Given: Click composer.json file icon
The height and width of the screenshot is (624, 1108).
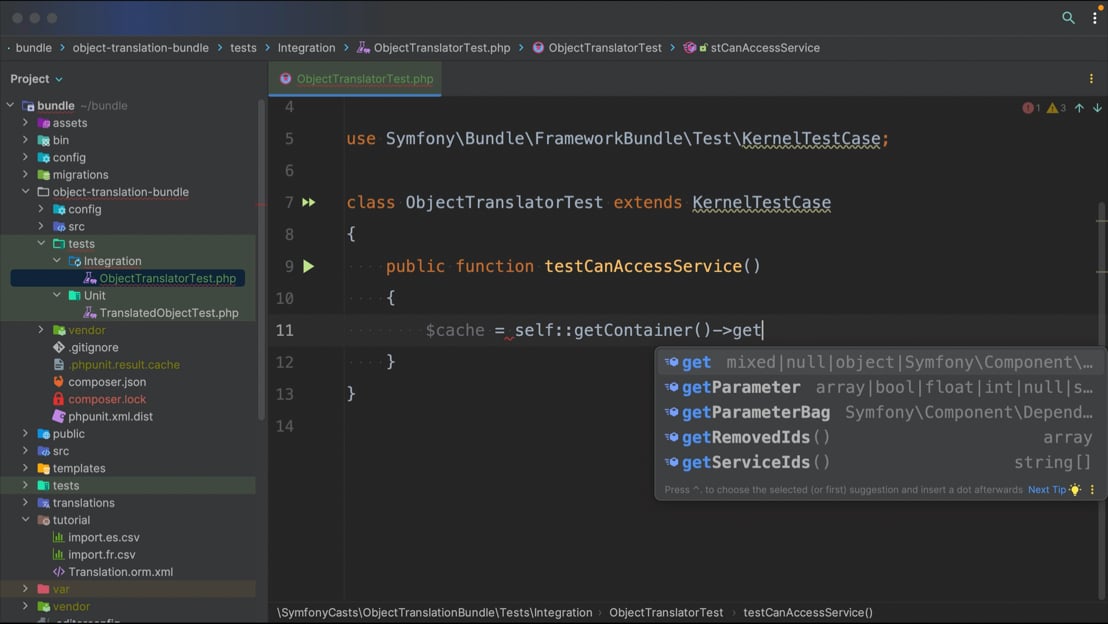Looking at the screenshot, I should coord(59,382).
